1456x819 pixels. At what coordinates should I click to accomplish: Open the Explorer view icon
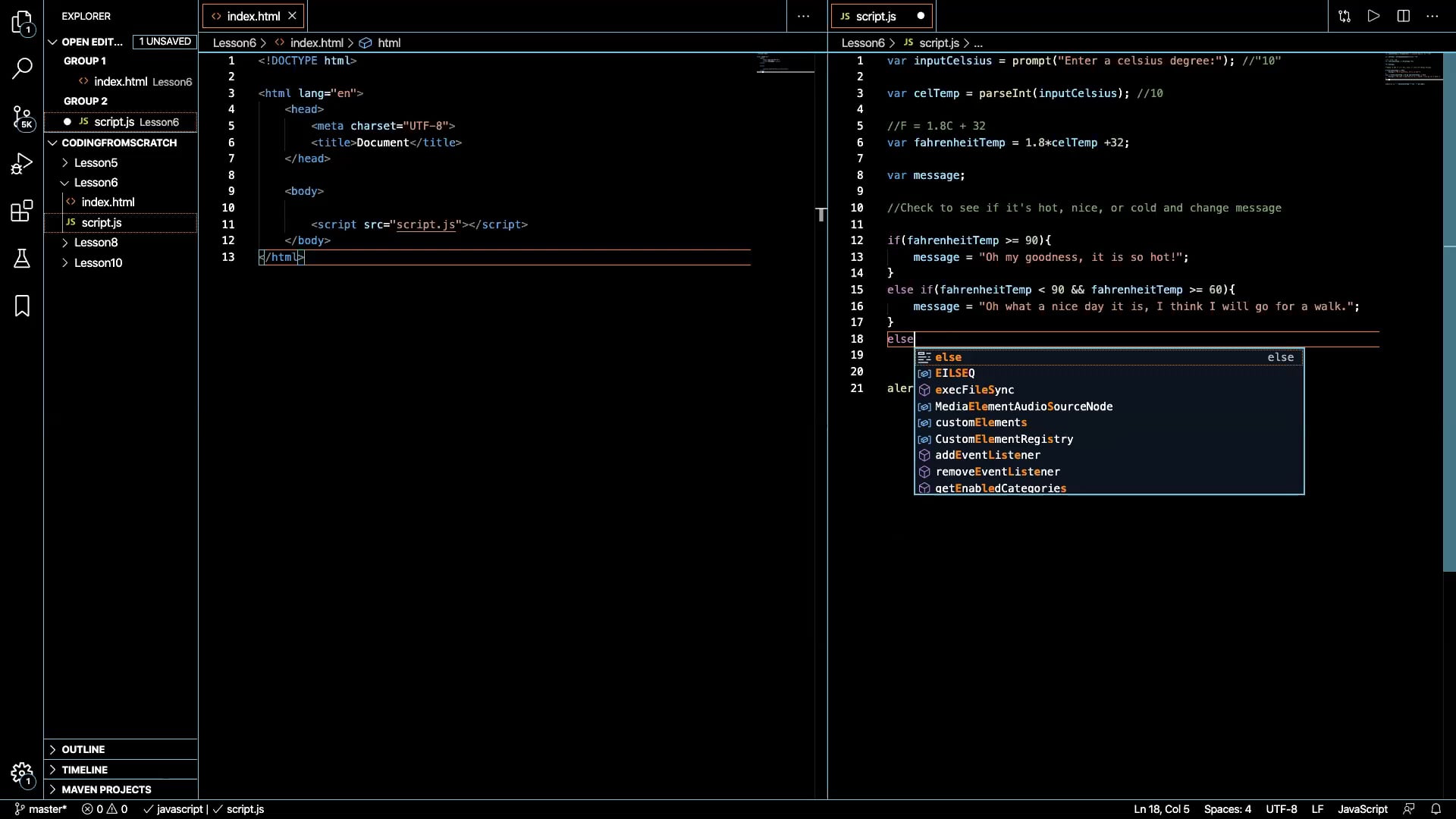[22, 23]
